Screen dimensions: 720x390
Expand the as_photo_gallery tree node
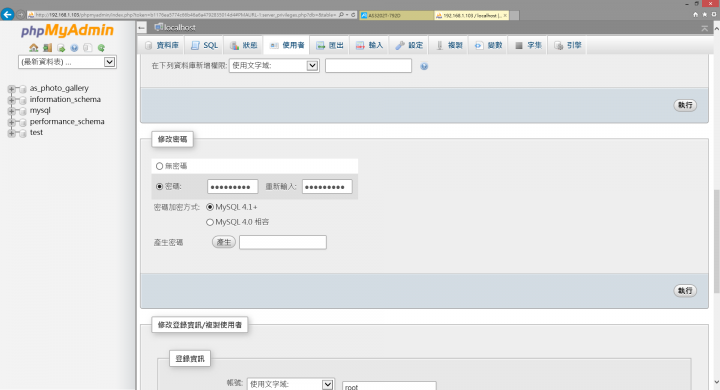(x=11, y=89)
